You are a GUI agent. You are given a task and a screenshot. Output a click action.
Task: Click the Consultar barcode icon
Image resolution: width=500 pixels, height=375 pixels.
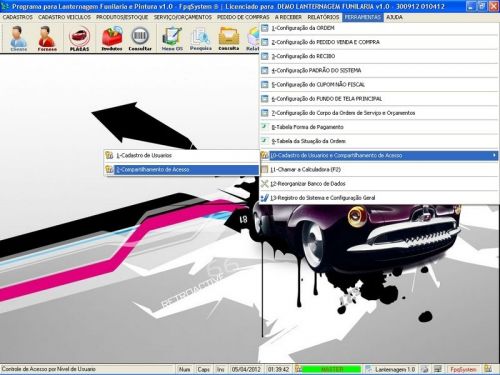tap(140, 38)
